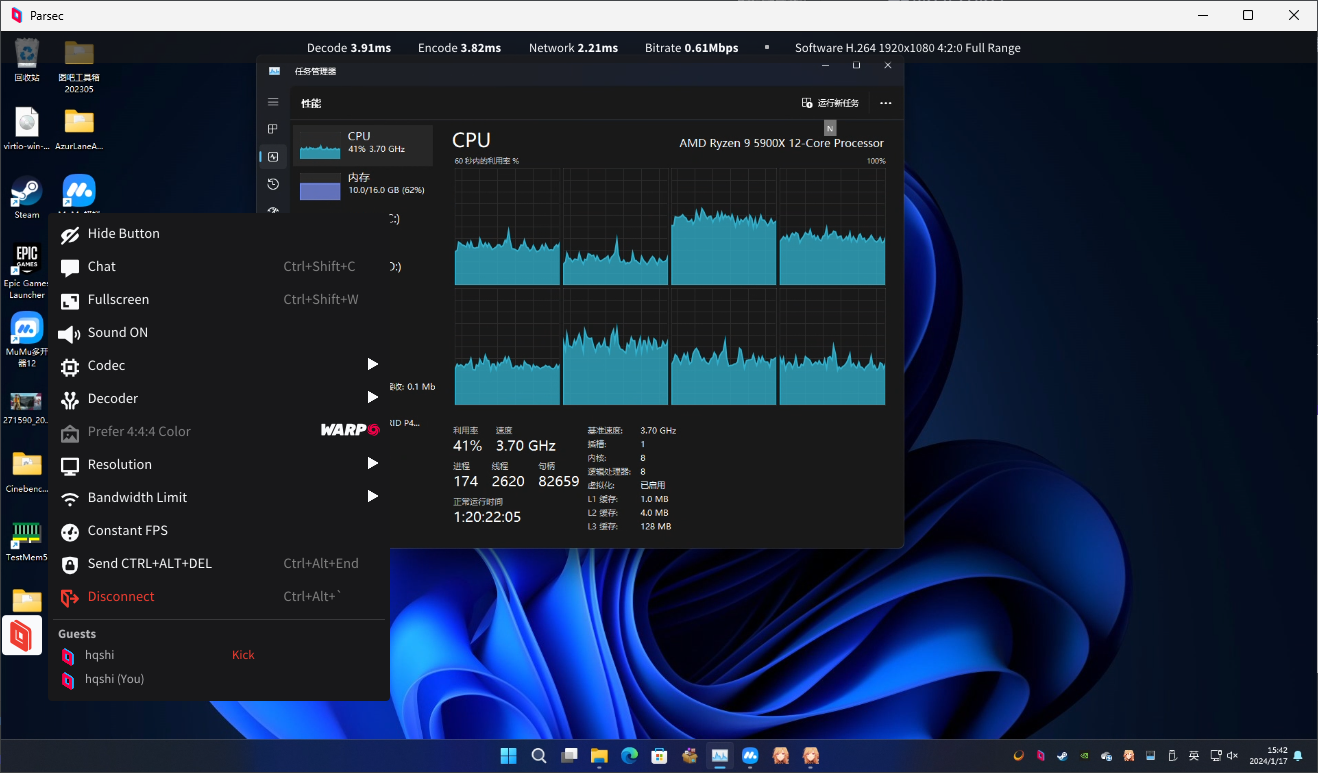Open the 回收站 Recycle Bin desktop icon
Screen dimensions: 1318x773
coord(27,60)
